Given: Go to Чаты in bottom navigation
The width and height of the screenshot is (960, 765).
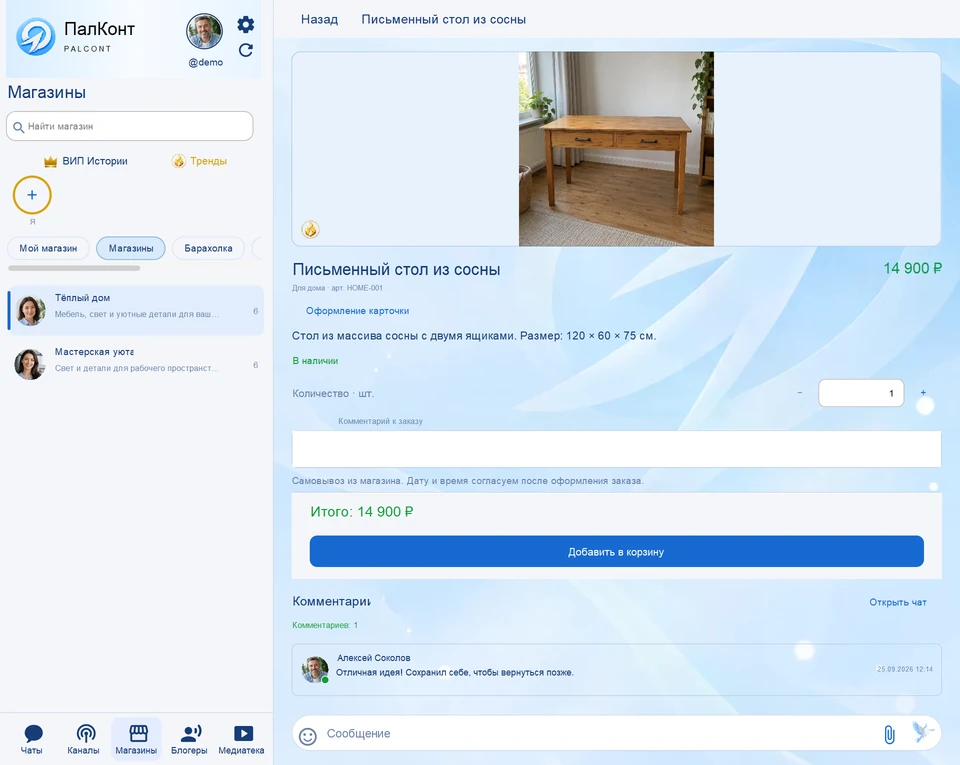Looking at the screenshot, I should point(32,739).
